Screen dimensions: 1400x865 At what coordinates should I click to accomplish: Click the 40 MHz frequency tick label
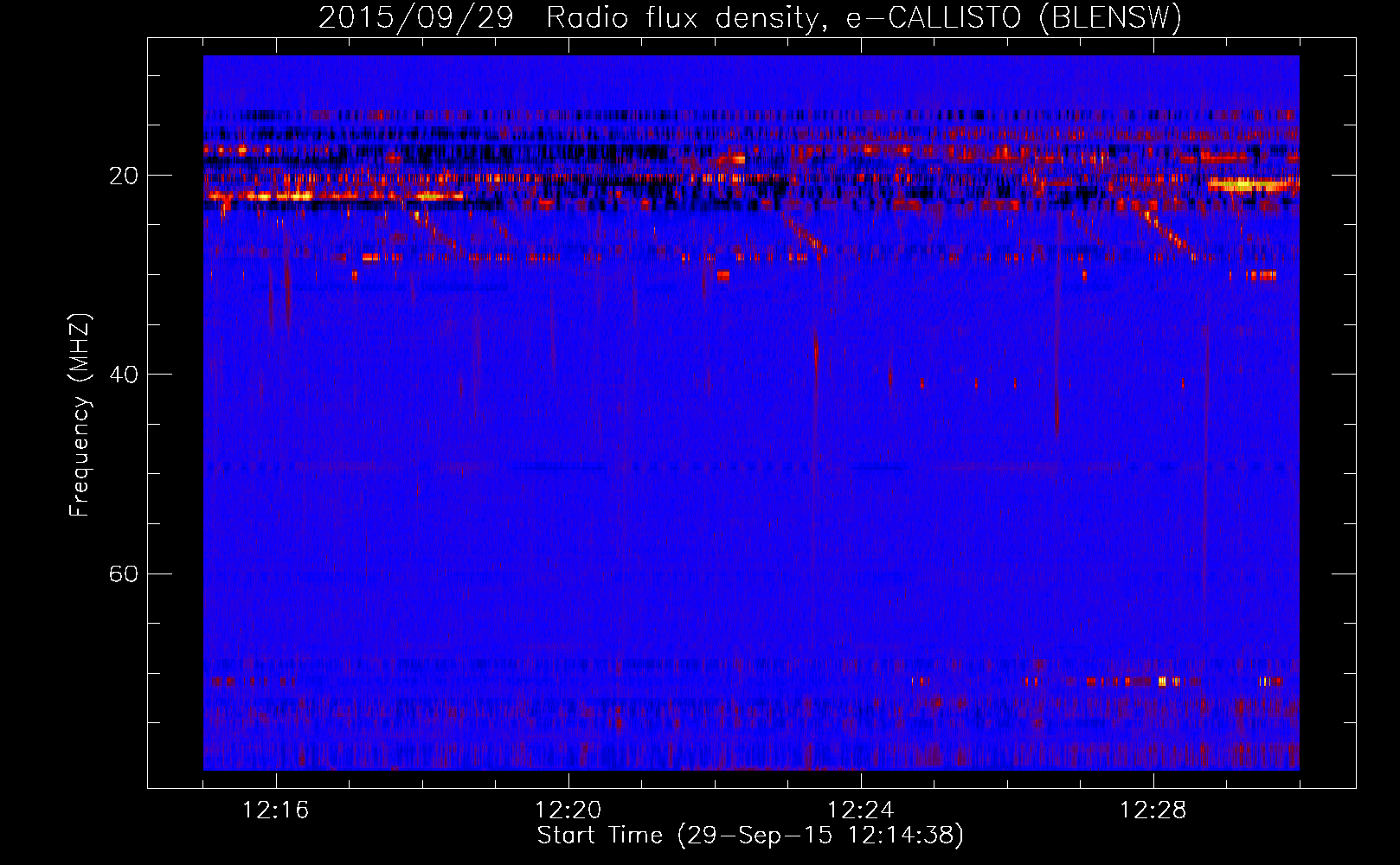click(124, 375)
